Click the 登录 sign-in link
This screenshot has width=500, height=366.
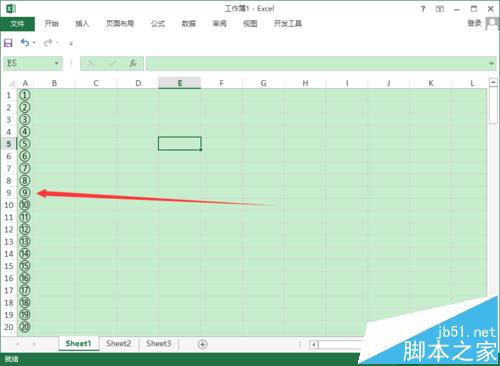coord(474,23)
